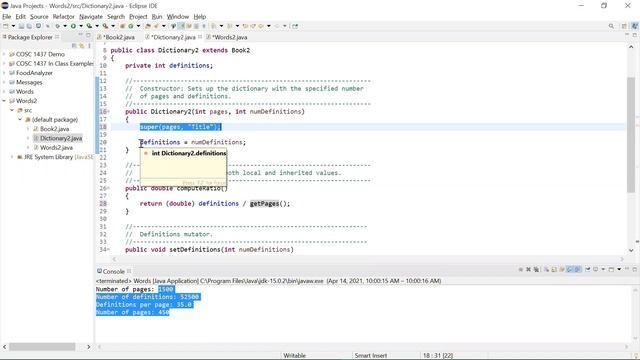Image resolution: width=640 pixels, height=360 pixels.
Task: Click the New Java Package icon
Action: click(x=122, y=26)
